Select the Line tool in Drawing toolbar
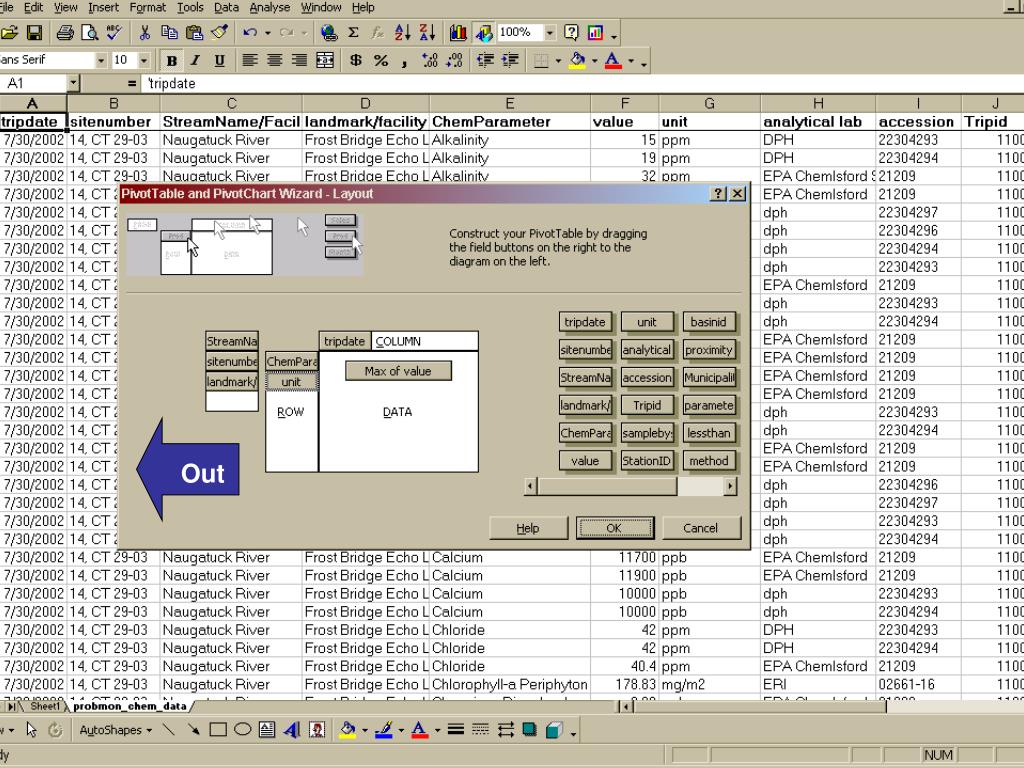 point(168,730)
